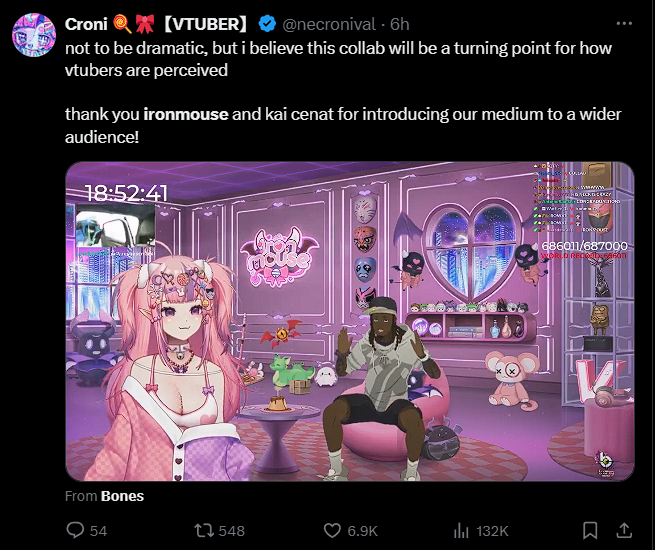Repost this tweet using retweet icon
655x550 pixels.
(204, 531)
